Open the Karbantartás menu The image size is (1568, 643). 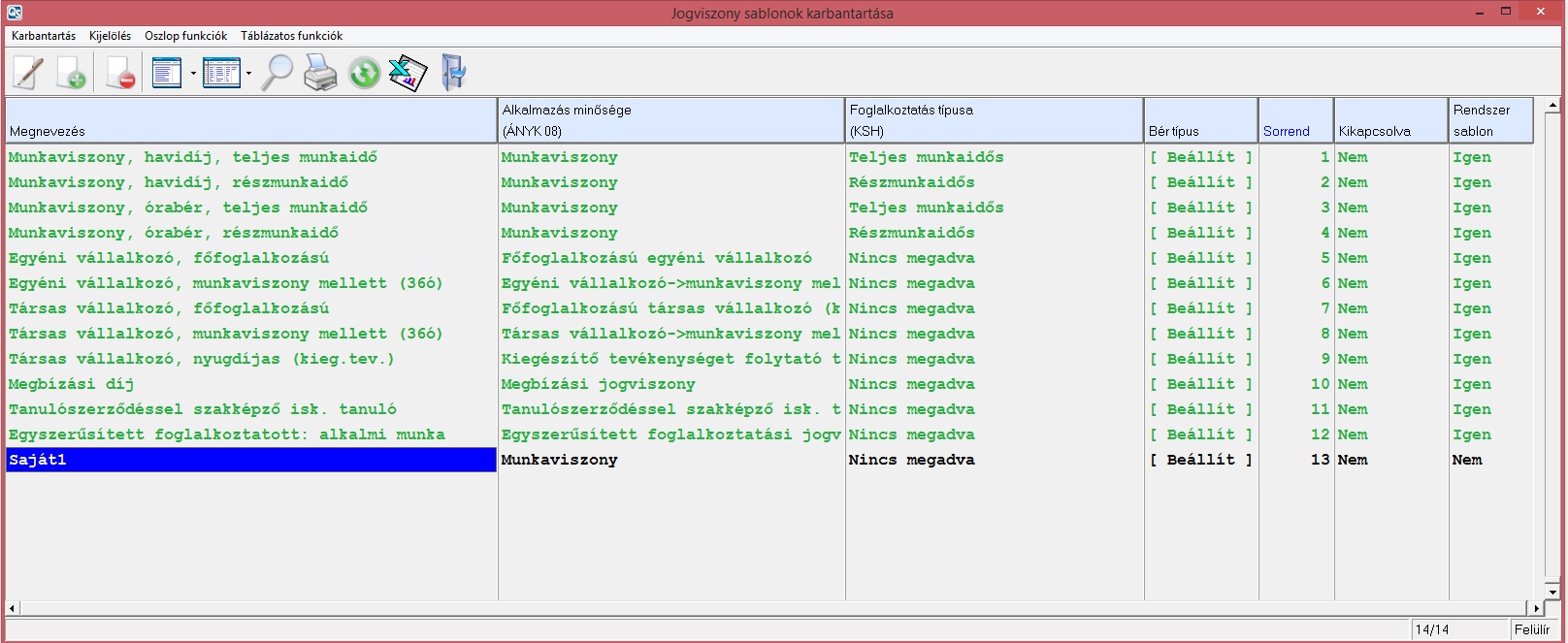click(44, 36)
